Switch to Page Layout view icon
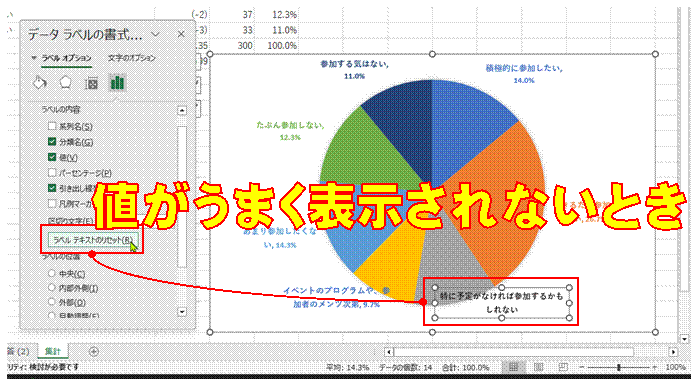Image resolution: width=698 pixels, height=379 pixels. 538,367
